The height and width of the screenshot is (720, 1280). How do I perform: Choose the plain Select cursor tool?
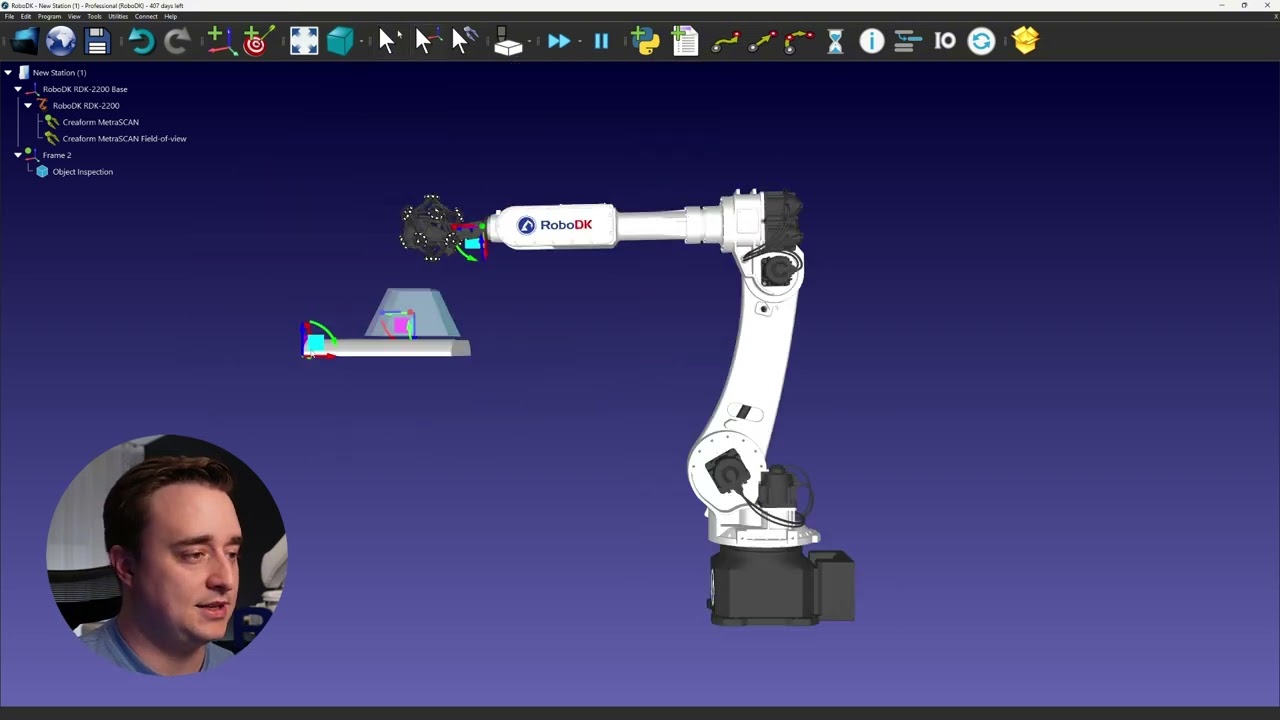pos(388,41)
